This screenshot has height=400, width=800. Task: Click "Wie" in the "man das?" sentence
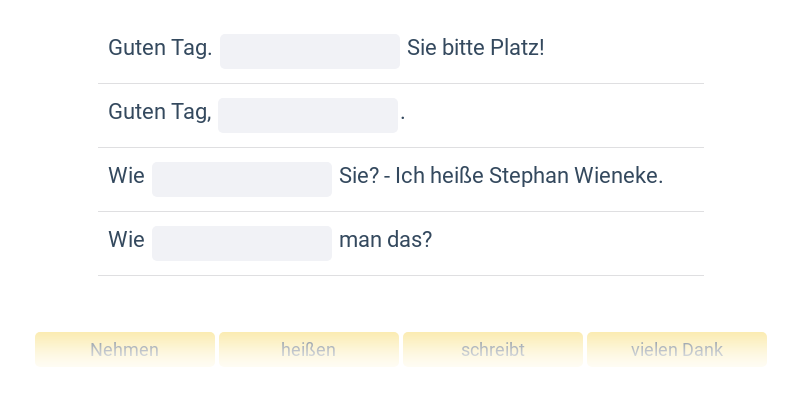coord(127,240)
